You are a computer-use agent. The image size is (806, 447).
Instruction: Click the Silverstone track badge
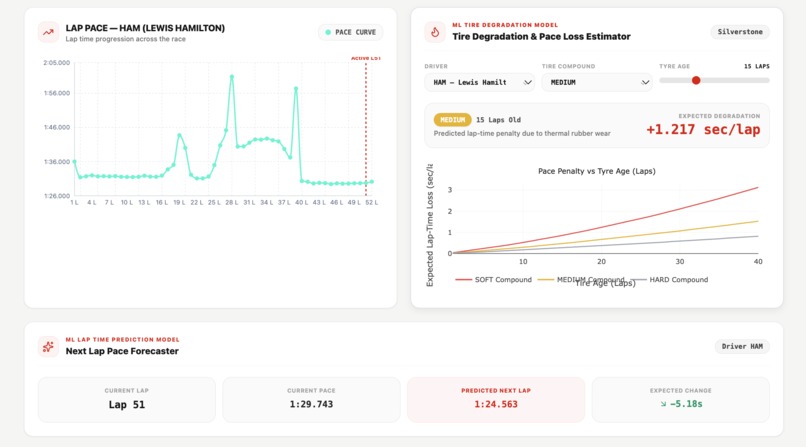point(740,32)
